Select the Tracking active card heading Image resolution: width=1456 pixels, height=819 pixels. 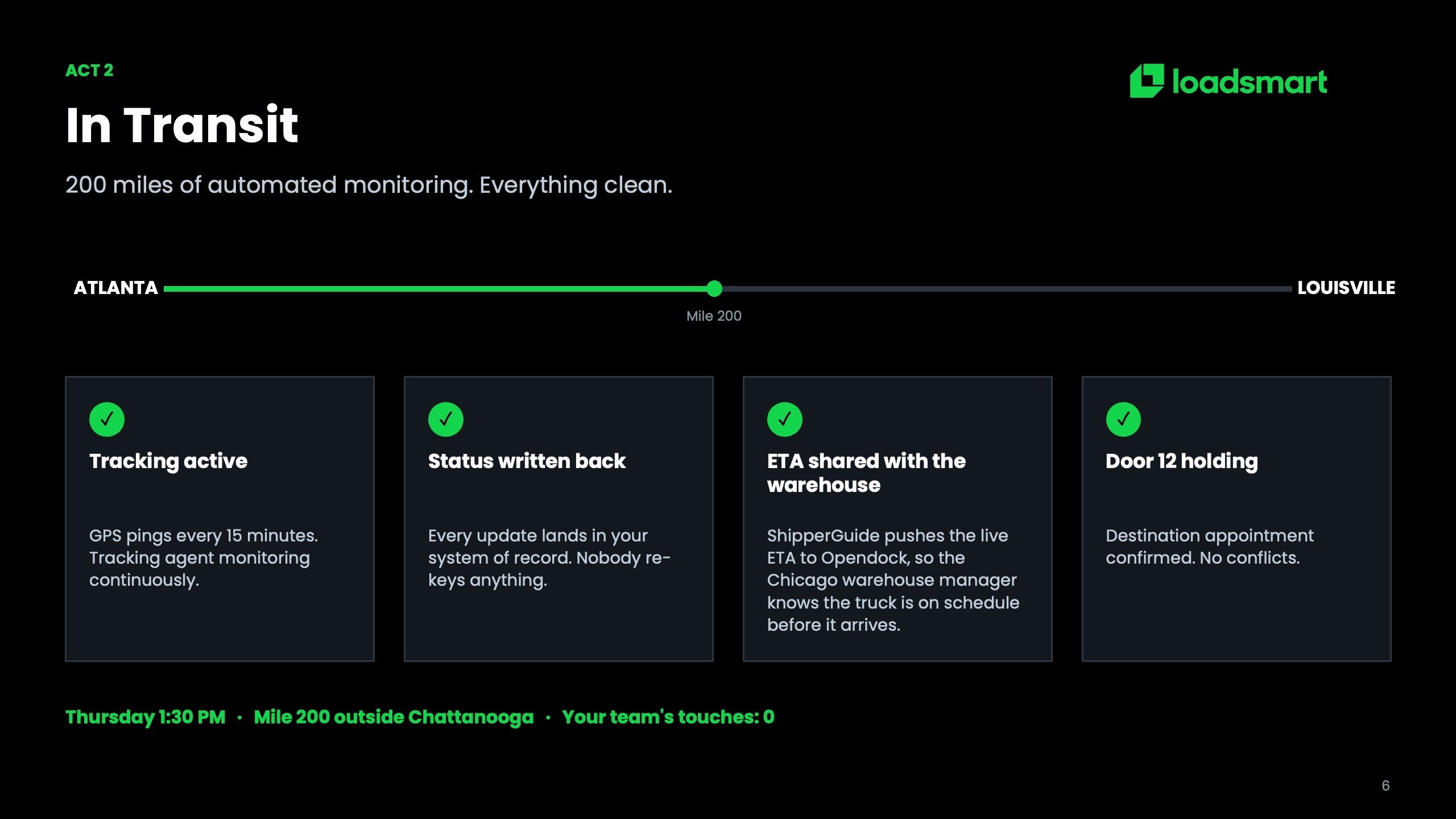pos(168,461)
